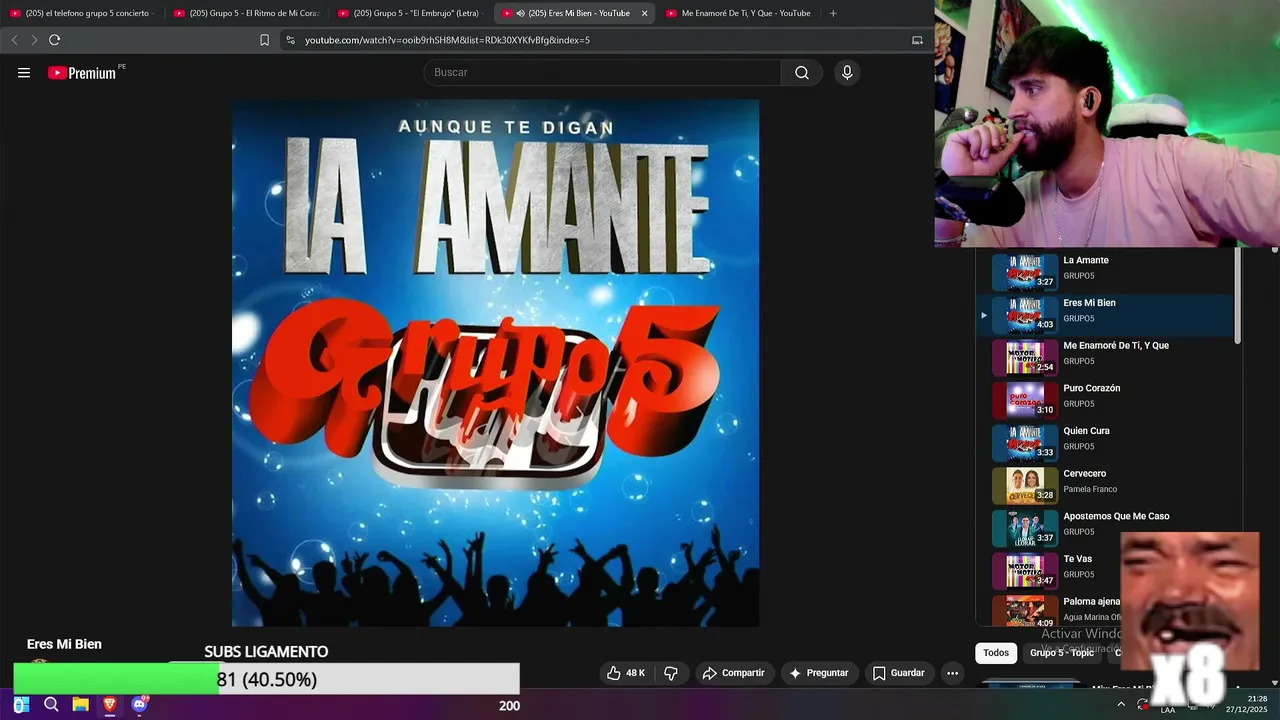
Task: Like the video with 48 K likes
Action: (x=625, y=673)
